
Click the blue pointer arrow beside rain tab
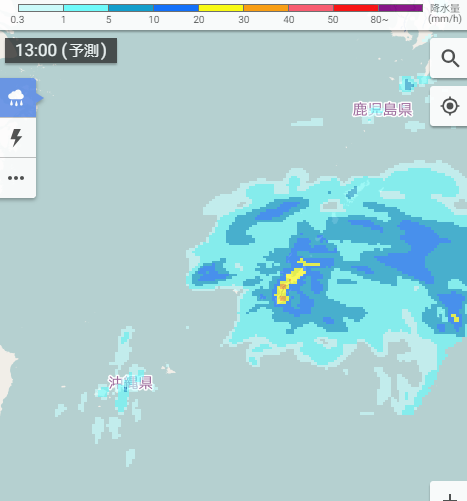[40, 98]
